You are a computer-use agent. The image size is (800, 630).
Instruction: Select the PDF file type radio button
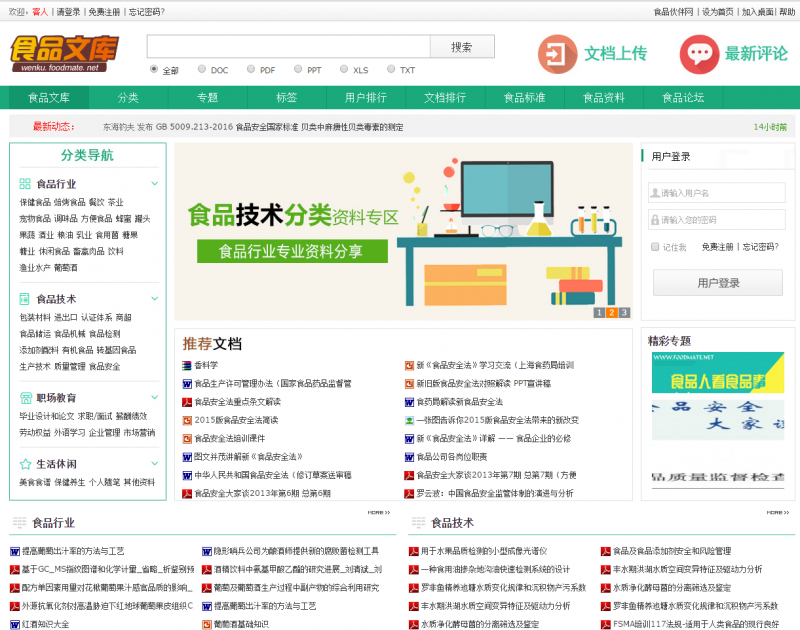pos(250,70)
